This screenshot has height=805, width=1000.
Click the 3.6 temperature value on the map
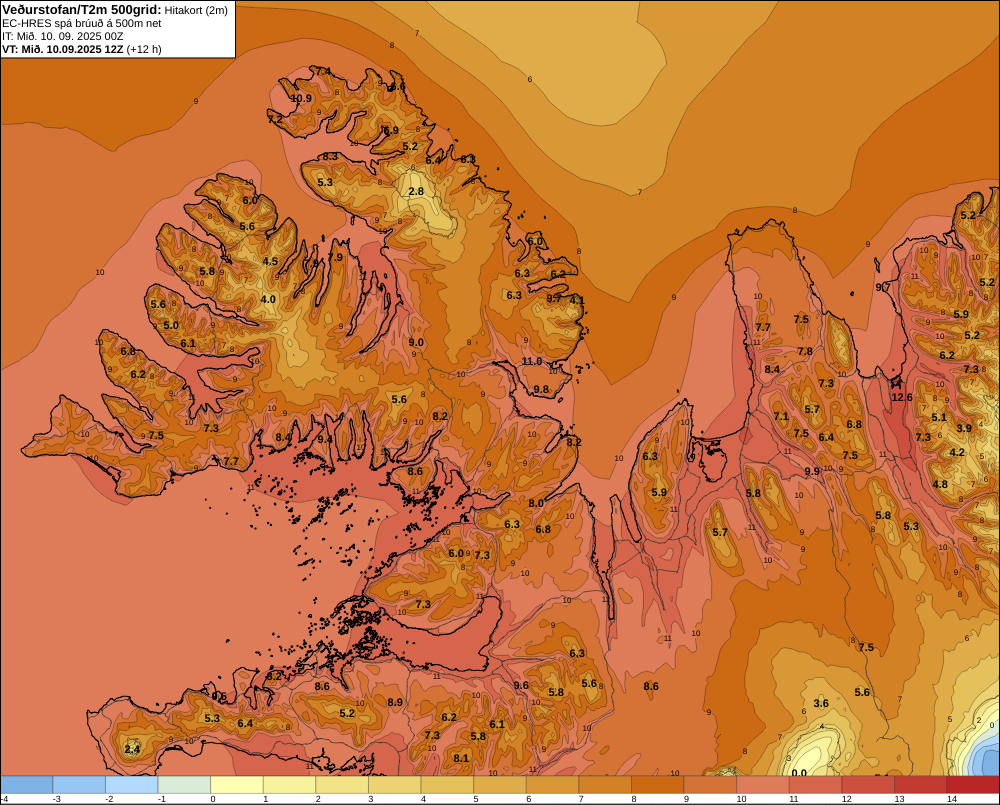(x=821, y=703)
